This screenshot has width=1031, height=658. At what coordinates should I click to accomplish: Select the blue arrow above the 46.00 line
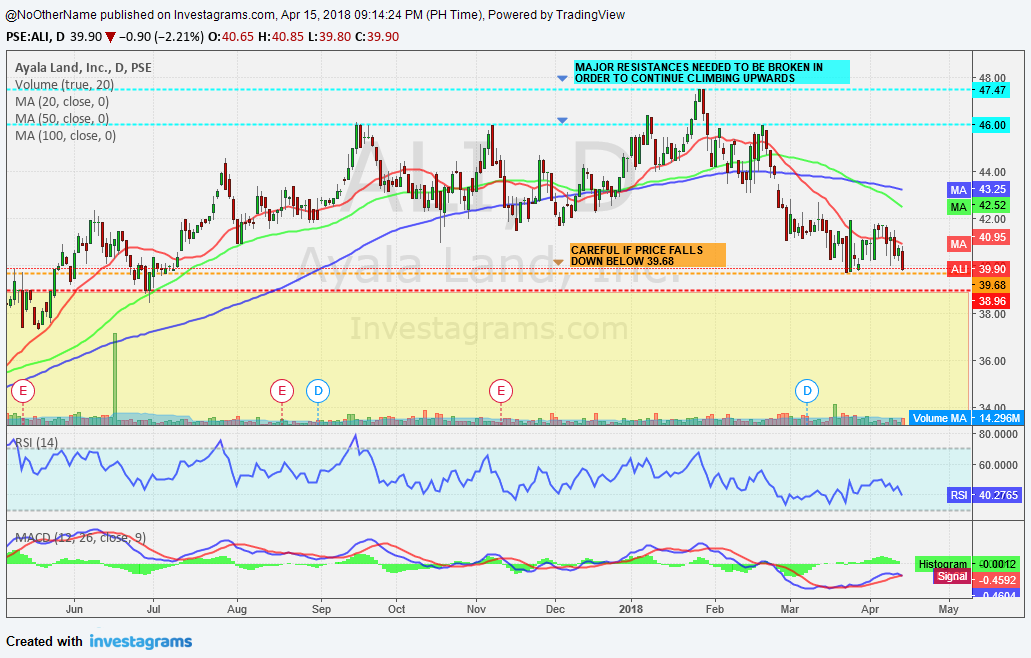(562, 120)
